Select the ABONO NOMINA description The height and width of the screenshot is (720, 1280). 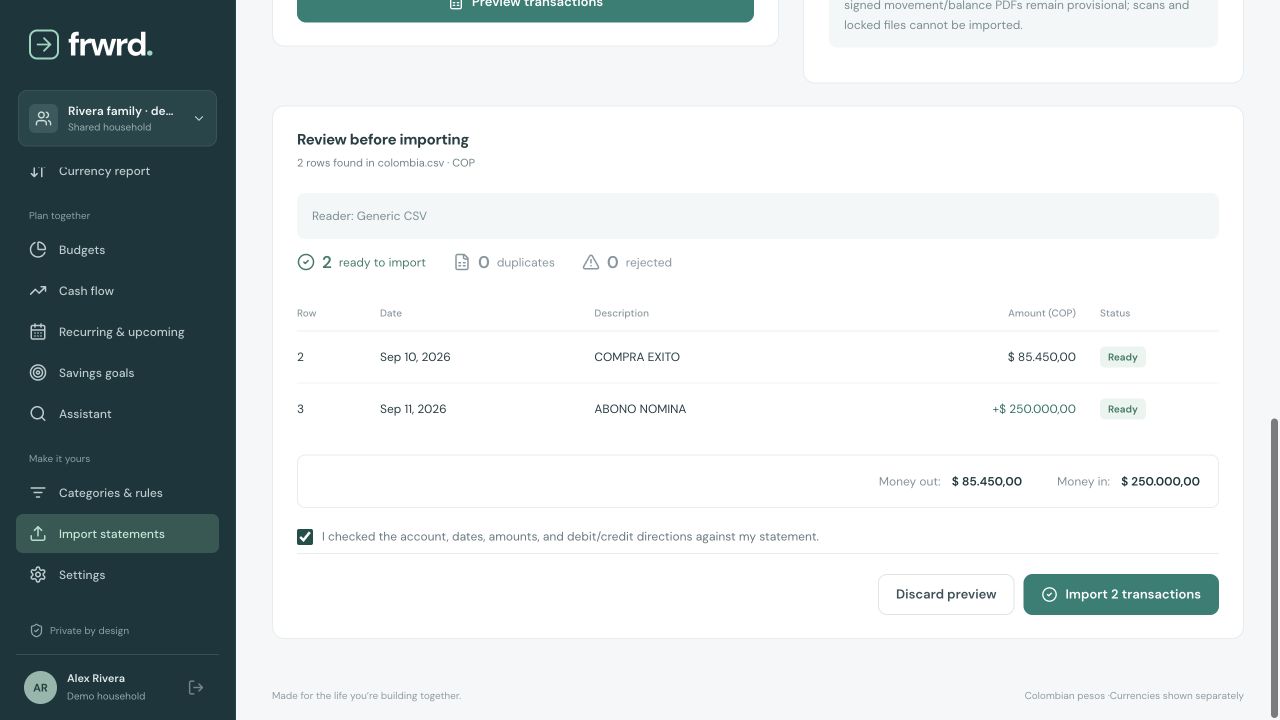coord(640,409)
